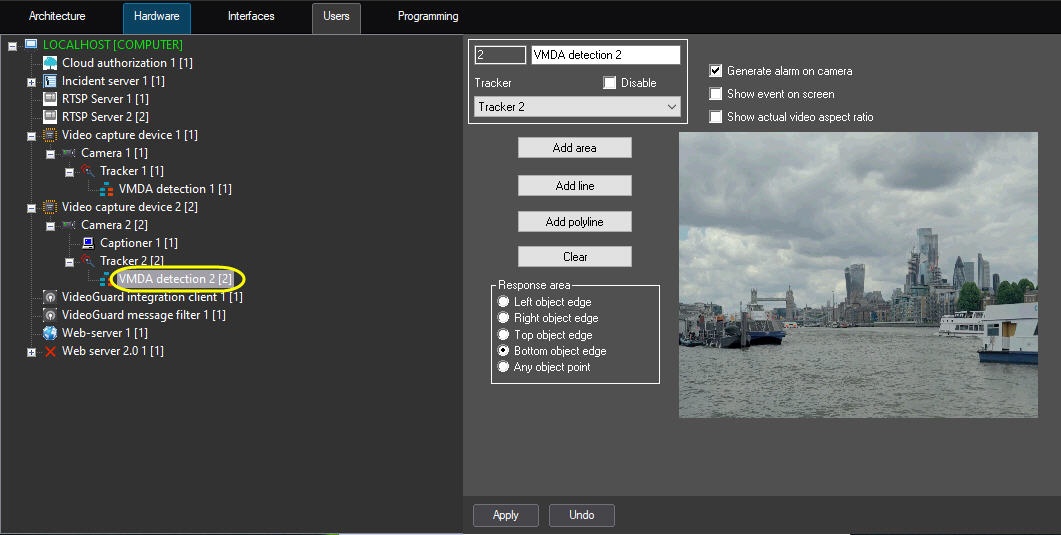1061x535 pixels.
Task: Click the Cloud authorization 1 cloud icon
Action: (x=50, y=63)
